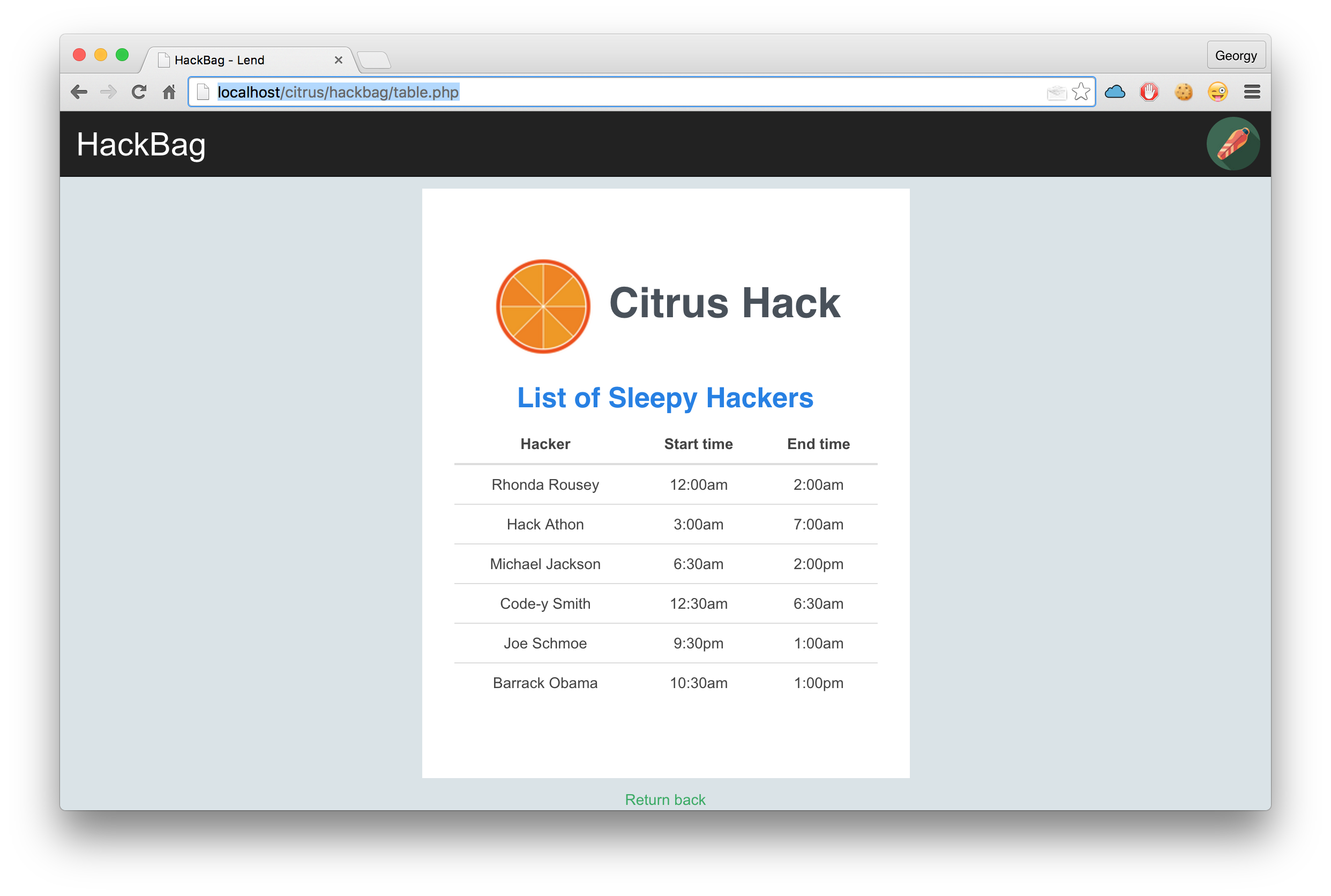Click the HackBag header title
Viewport: 1331px width, 896px height.
point(141,145)
